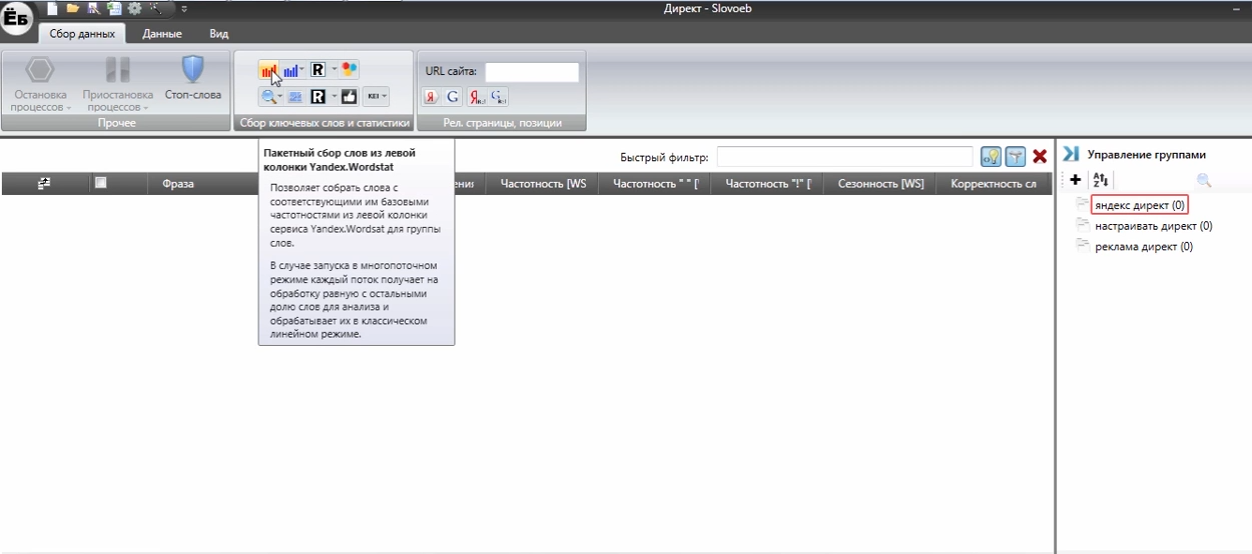1252x554 pixels.
Task: Open the Стоп-слова shield button
Action: [192, 78]
